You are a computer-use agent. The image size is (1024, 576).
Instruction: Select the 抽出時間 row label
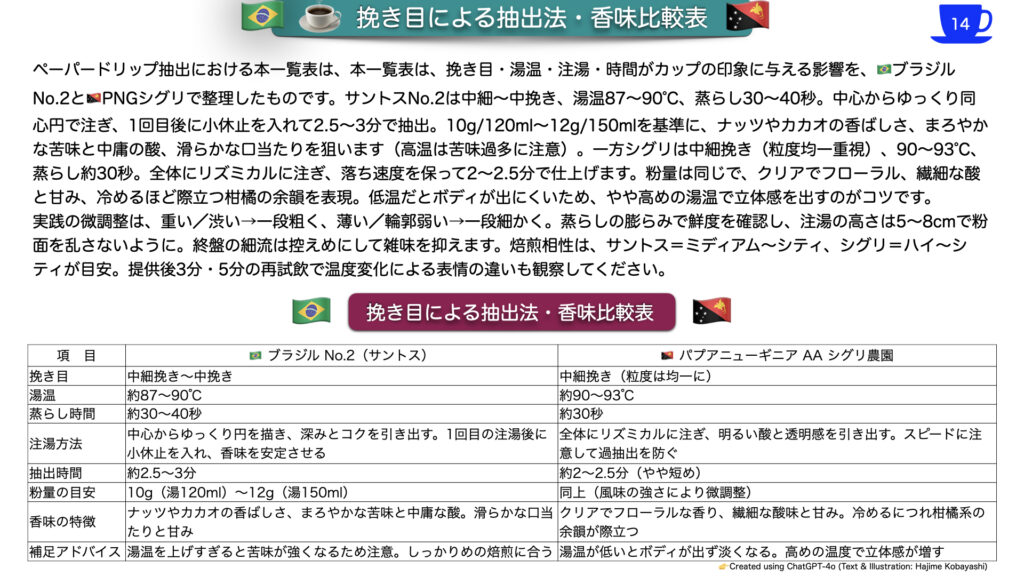(x=56, y=473)
